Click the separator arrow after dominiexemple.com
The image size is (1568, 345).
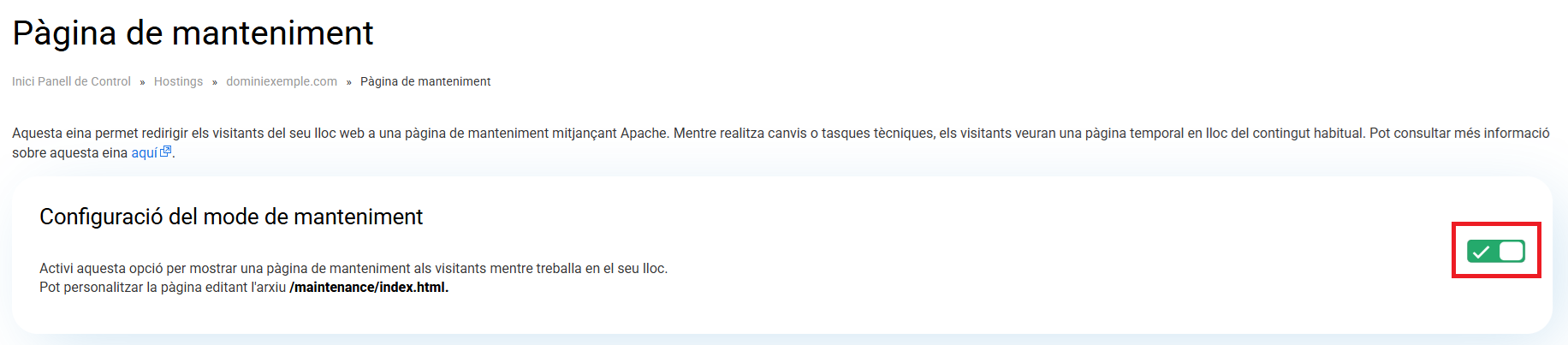click(349, 82)
